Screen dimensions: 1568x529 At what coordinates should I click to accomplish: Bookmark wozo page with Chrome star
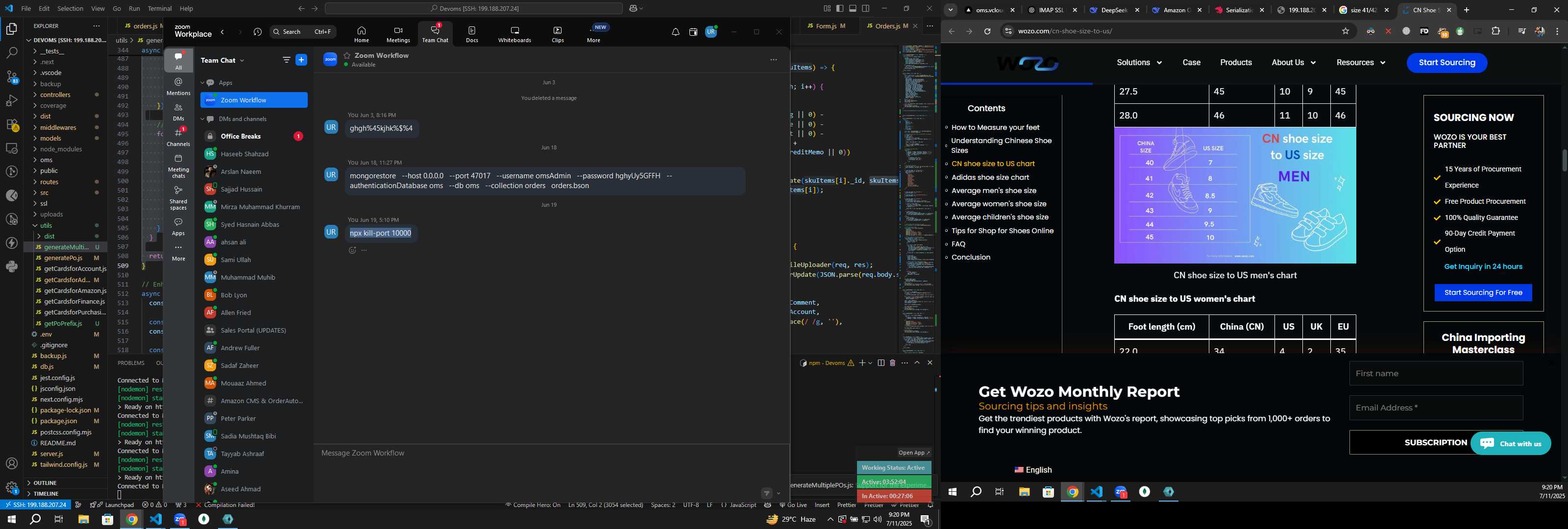pyautogui.click(x=1345, y=31)
